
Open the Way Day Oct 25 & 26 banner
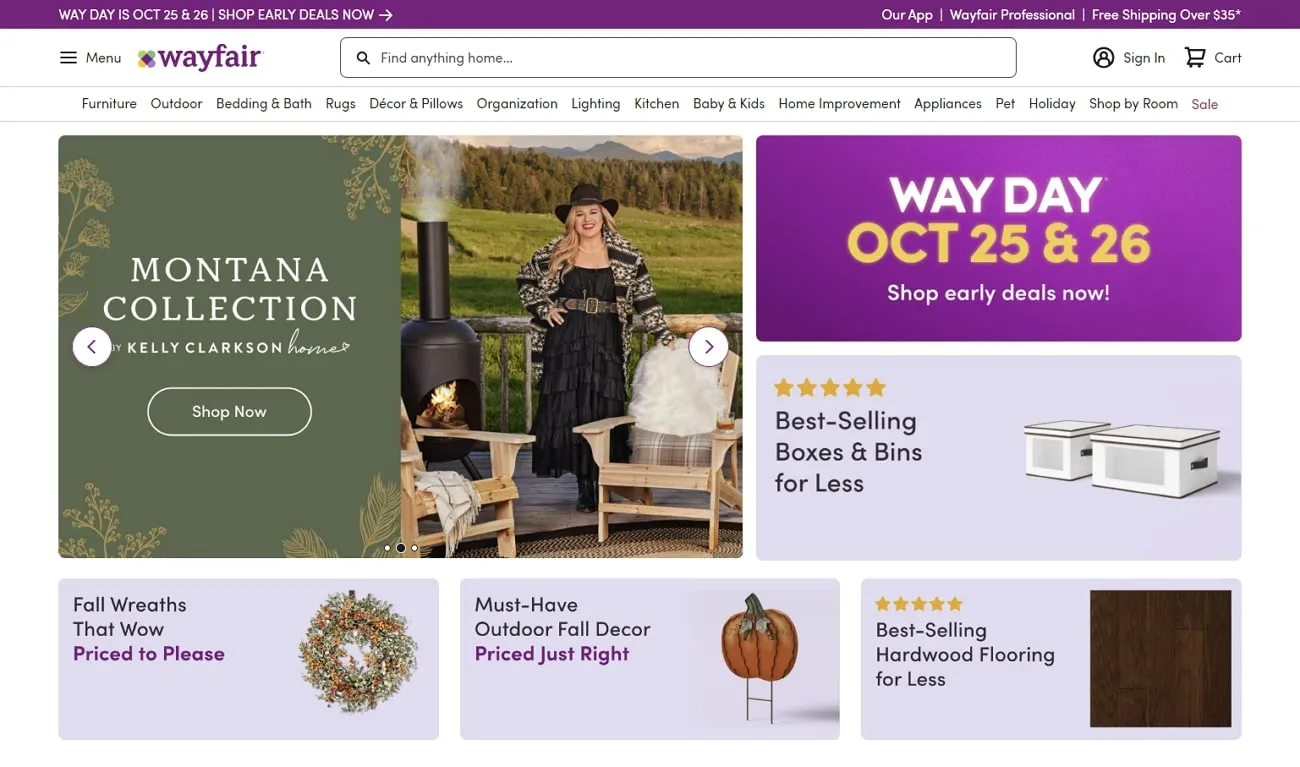[x=999, y=237]
